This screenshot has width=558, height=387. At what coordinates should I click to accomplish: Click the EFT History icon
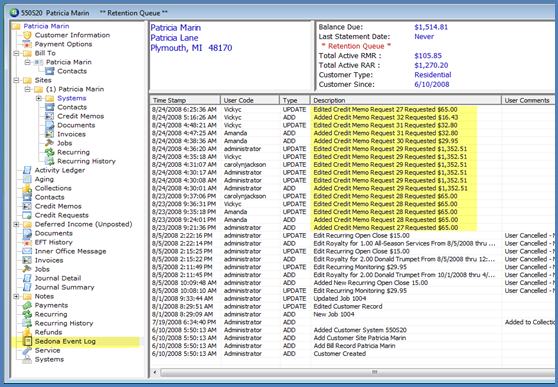click(x=27, y=242)
